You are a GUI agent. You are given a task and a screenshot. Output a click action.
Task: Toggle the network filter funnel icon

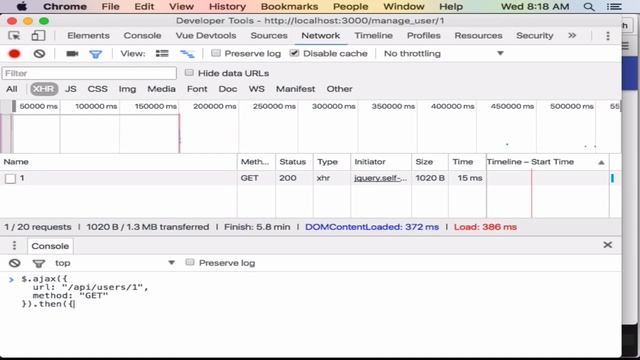pos(96,54)
